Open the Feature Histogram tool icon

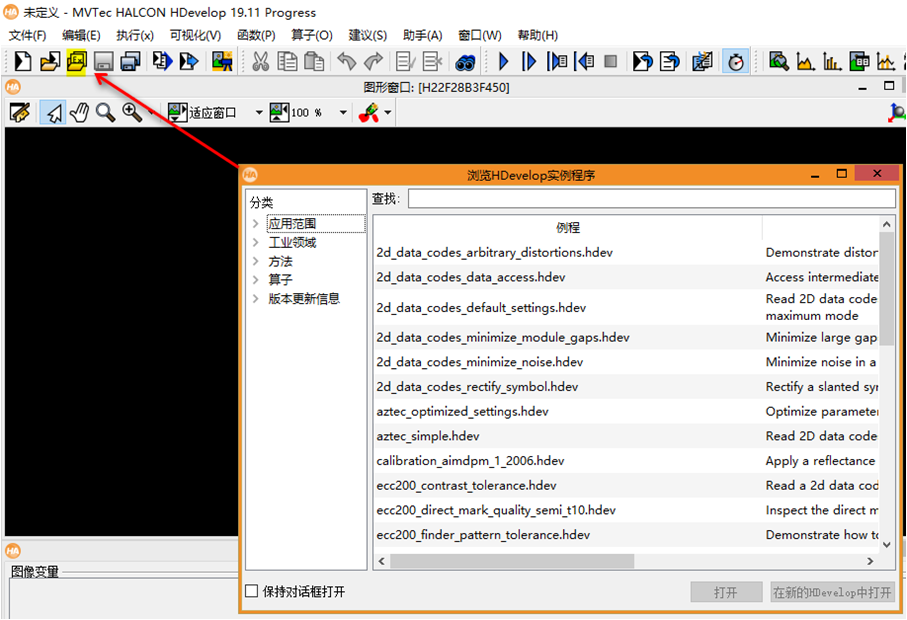[x=832, y=61]
